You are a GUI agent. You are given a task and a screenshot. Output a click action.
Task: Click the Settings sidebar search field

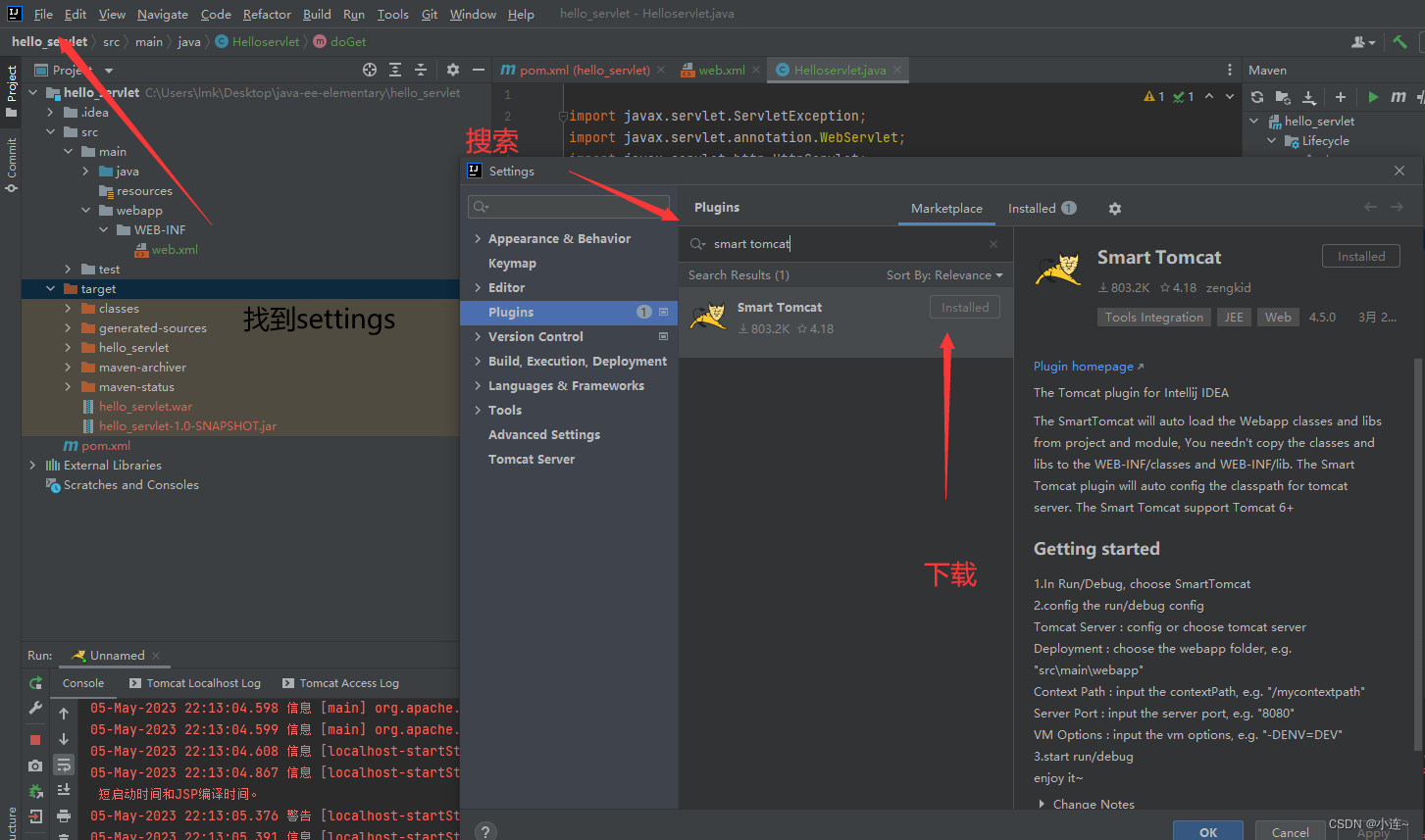coord(569,207)
